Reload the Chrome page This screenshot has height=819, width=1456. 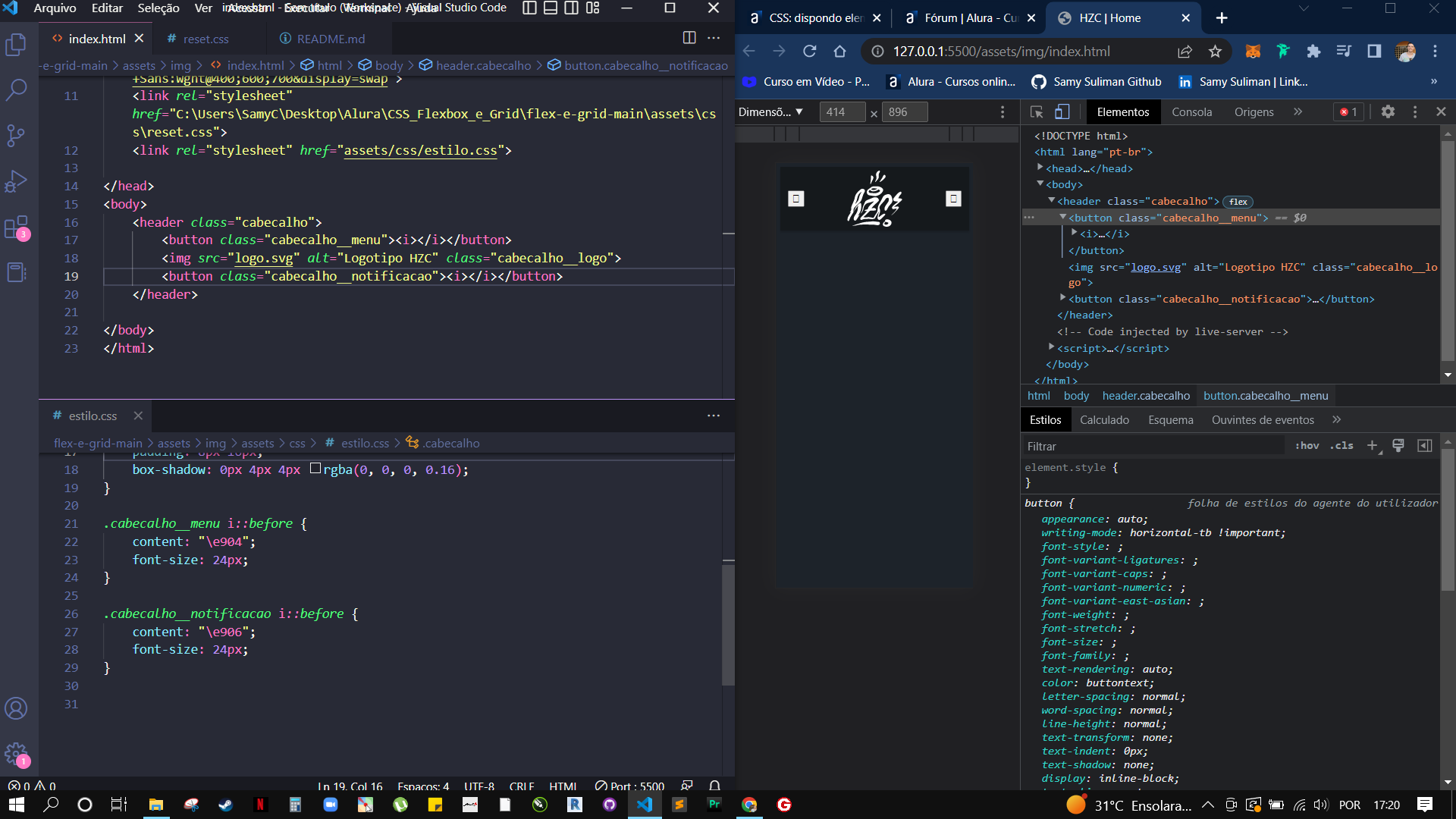pos(810,52)
